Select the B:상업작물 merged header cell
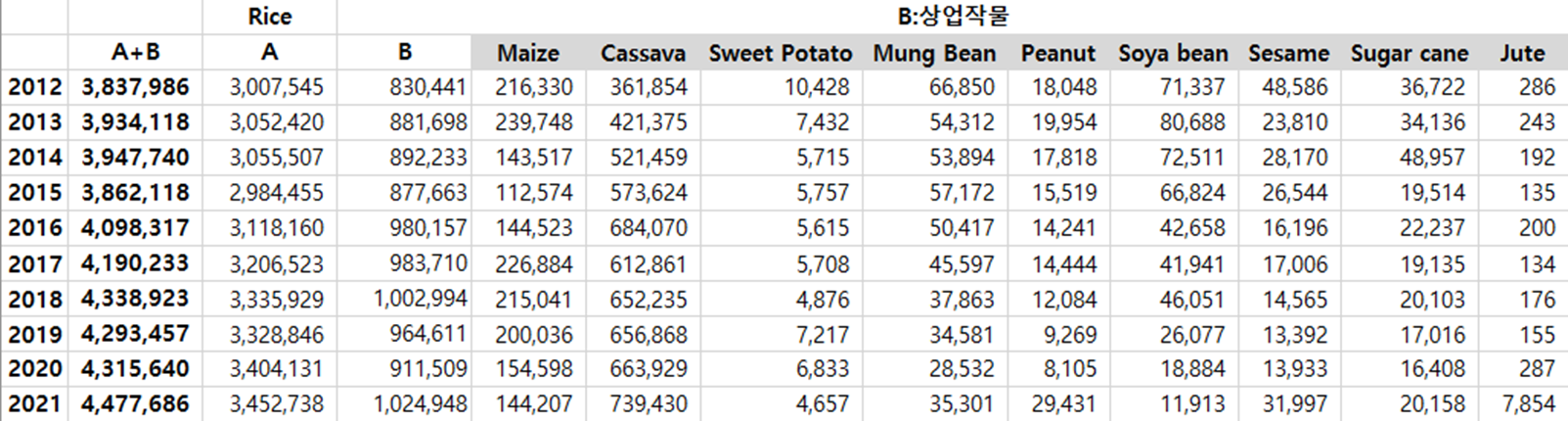 [x=953, y=18]
